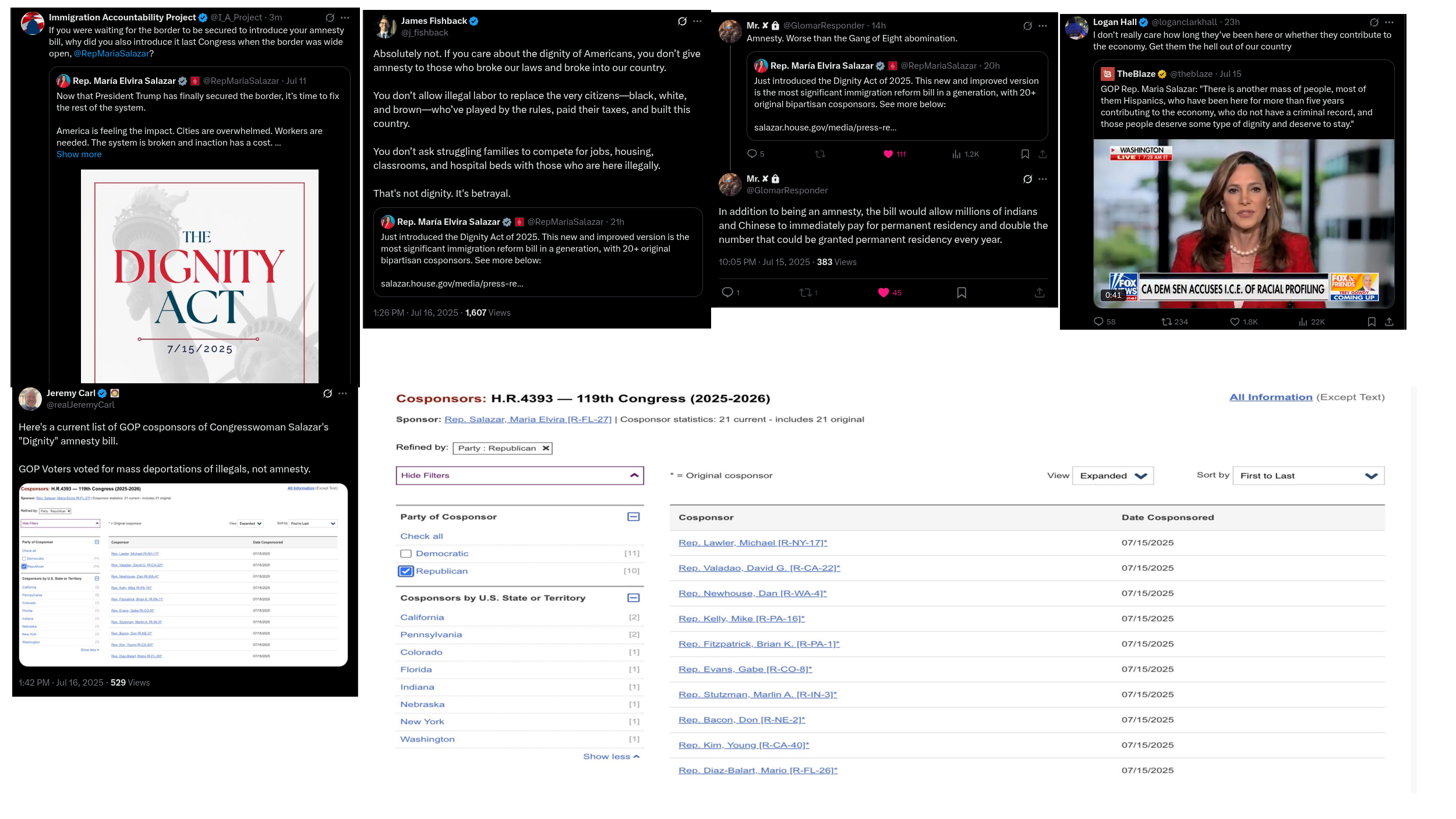Image resolution: width=1456 pixels, height=819 pixels.
Task: Open All Information link
Action: 1271,397
